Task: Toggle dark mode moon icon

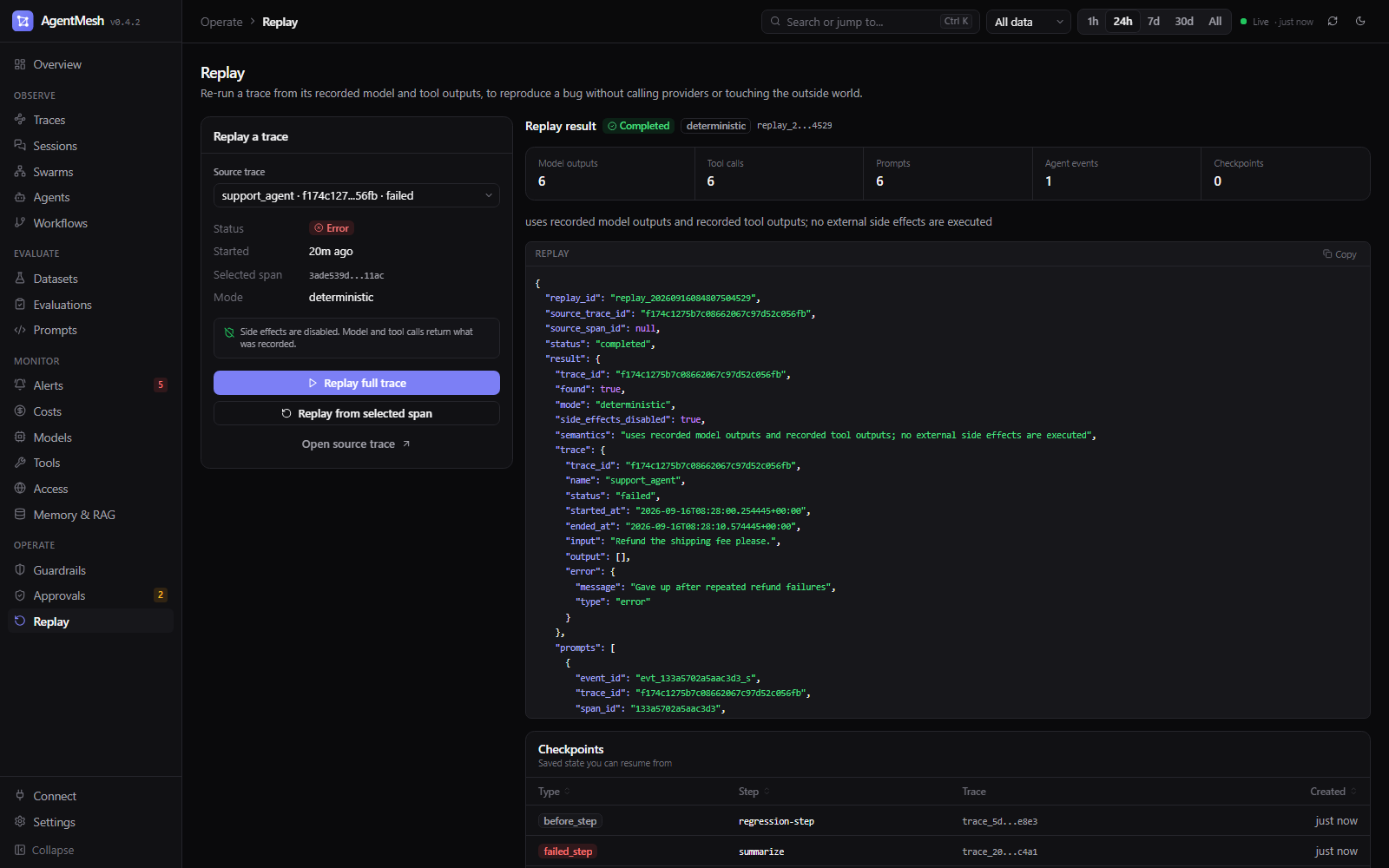Action: coord(1360,22)
